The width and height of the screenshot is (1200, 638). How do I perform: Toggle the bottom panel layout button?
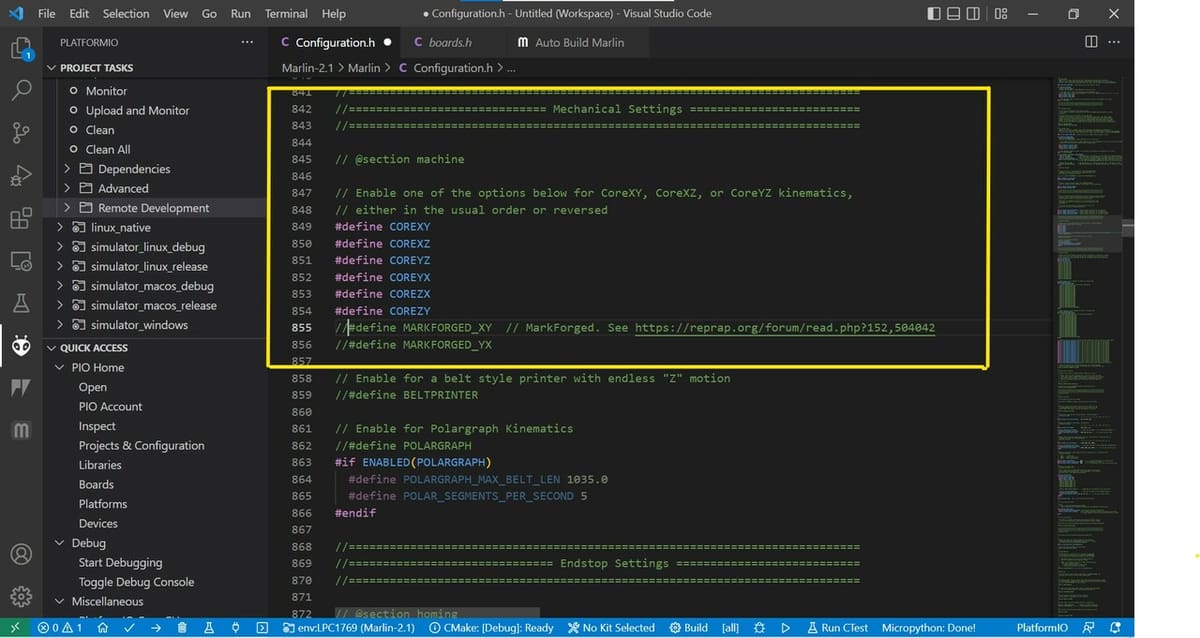click(954, 14)
